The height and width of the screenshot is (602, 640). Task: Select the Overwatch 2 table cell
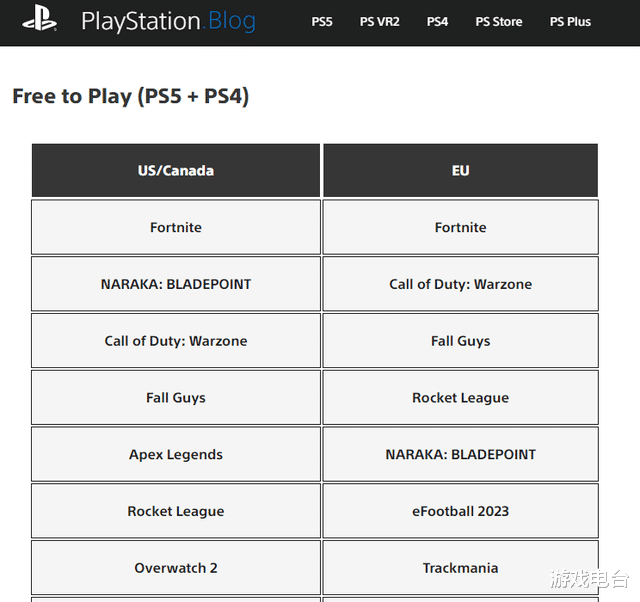coord(176,568)
